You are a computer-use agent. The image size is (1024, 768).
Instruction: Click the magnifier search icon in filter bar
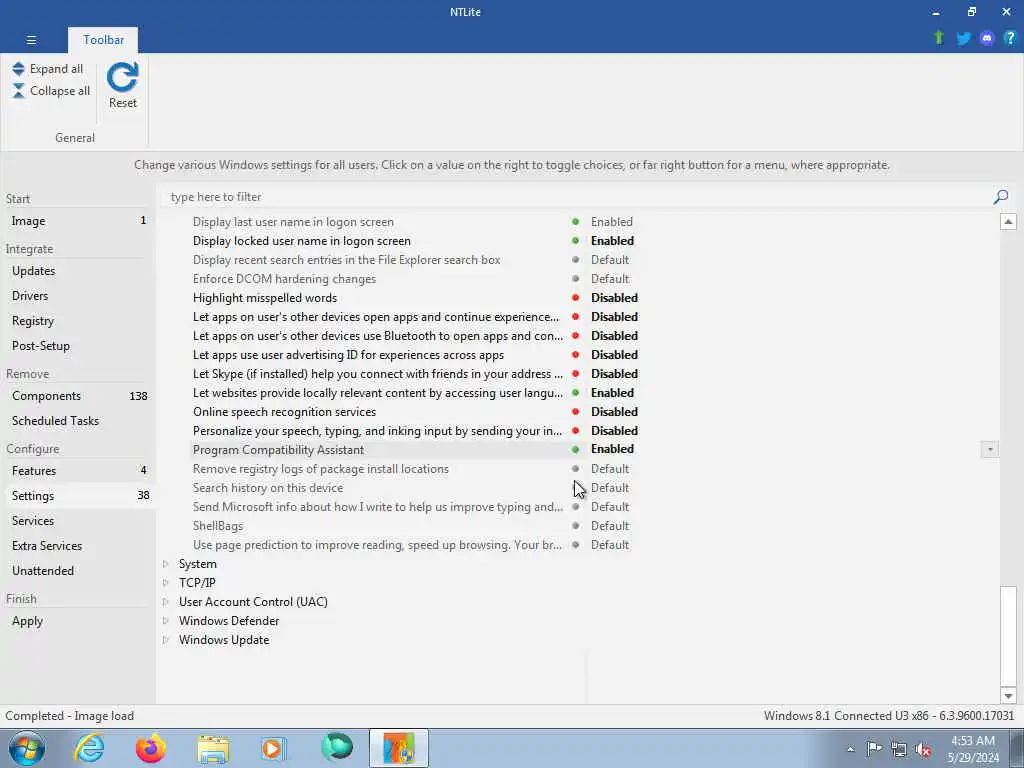[x=1000, y=197]
